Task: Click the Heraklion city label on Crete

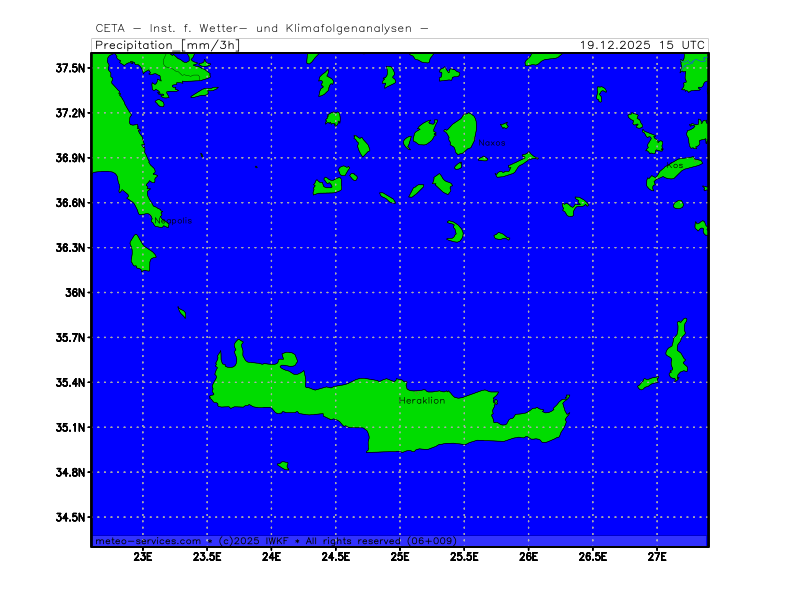Action: (422, 400)
